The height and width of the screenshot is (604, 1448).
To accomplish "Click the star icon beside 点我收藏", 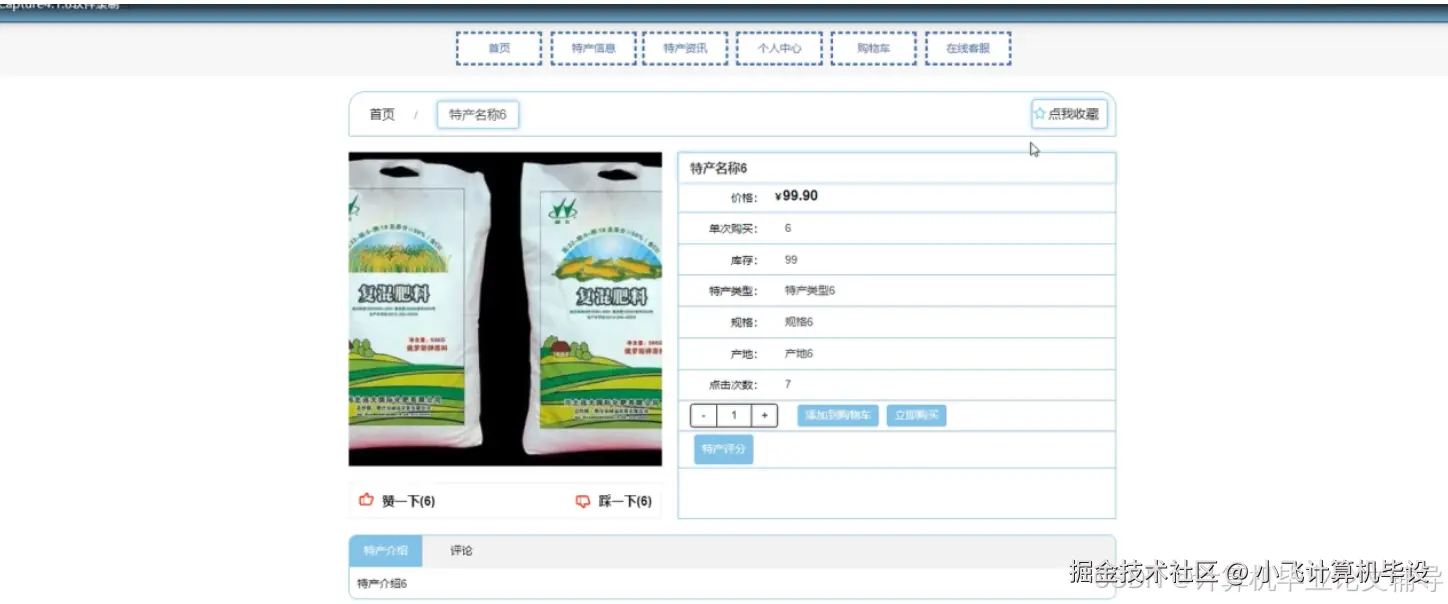I will [x=1040, y=114].
